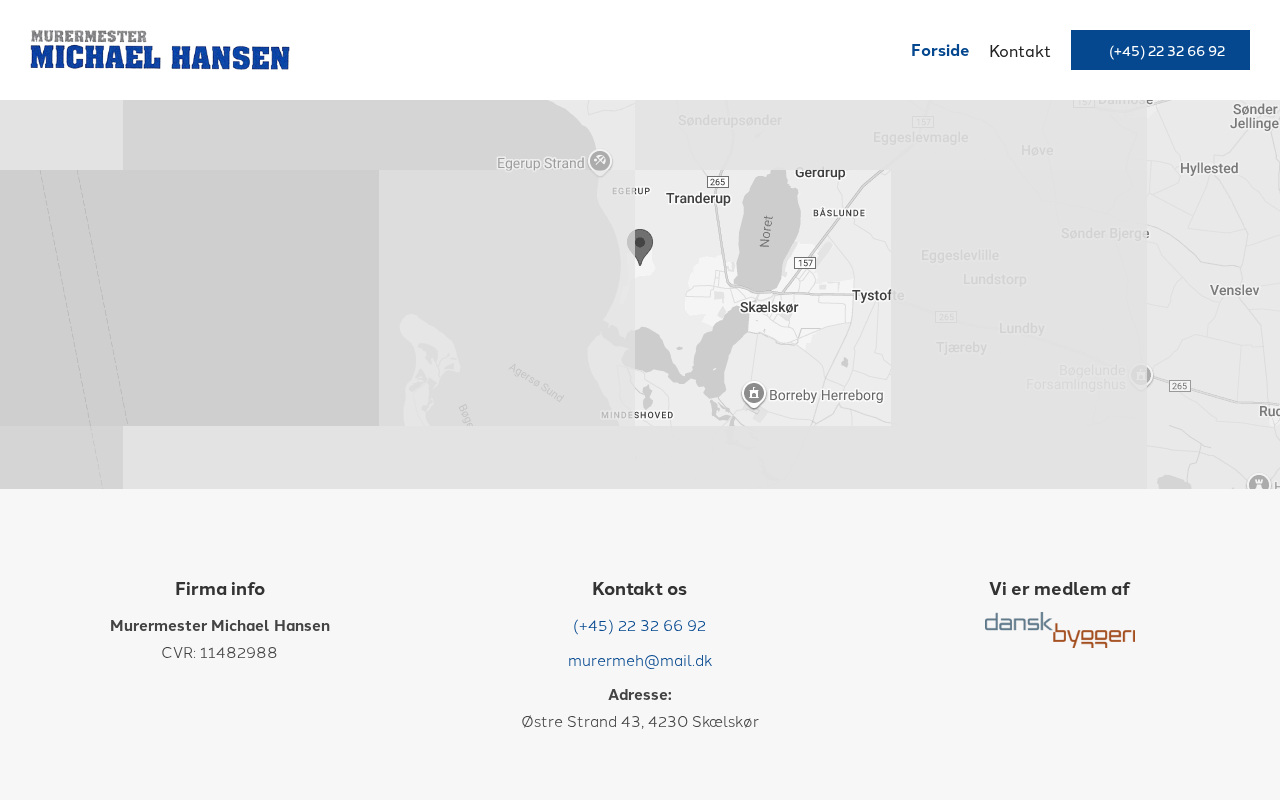
Task: Click the route 265 badge near Tranderup
Action: (717, 181)
